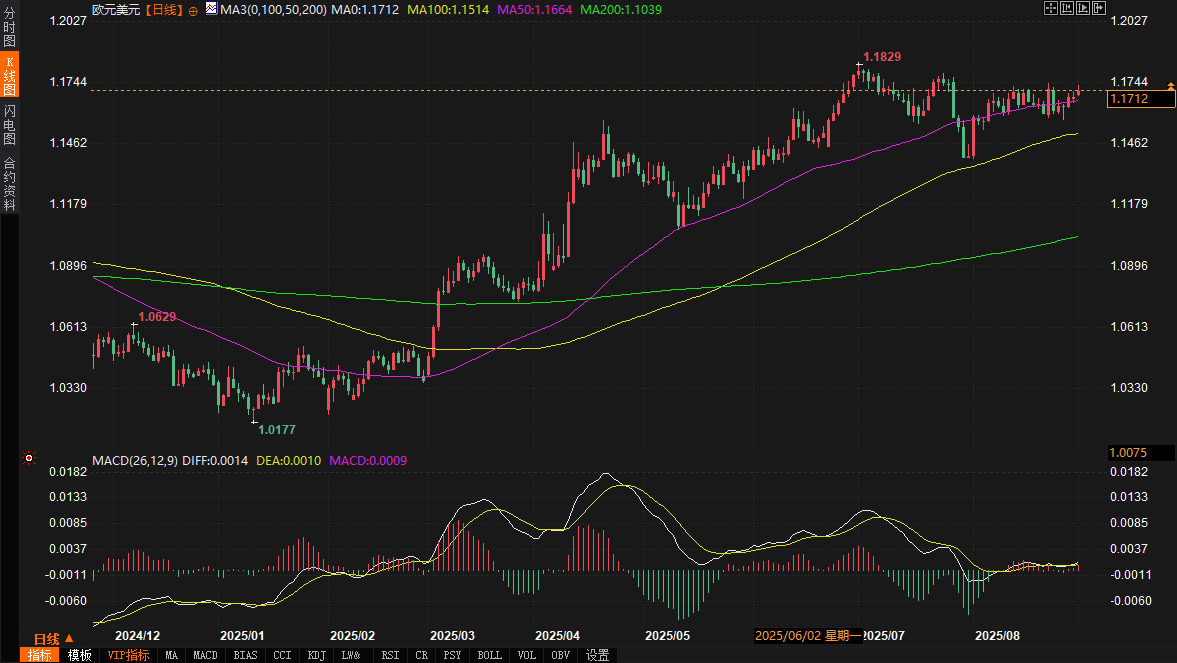
Task: Open the 合约资料 side tab
Action: click(x=10, y=183)
